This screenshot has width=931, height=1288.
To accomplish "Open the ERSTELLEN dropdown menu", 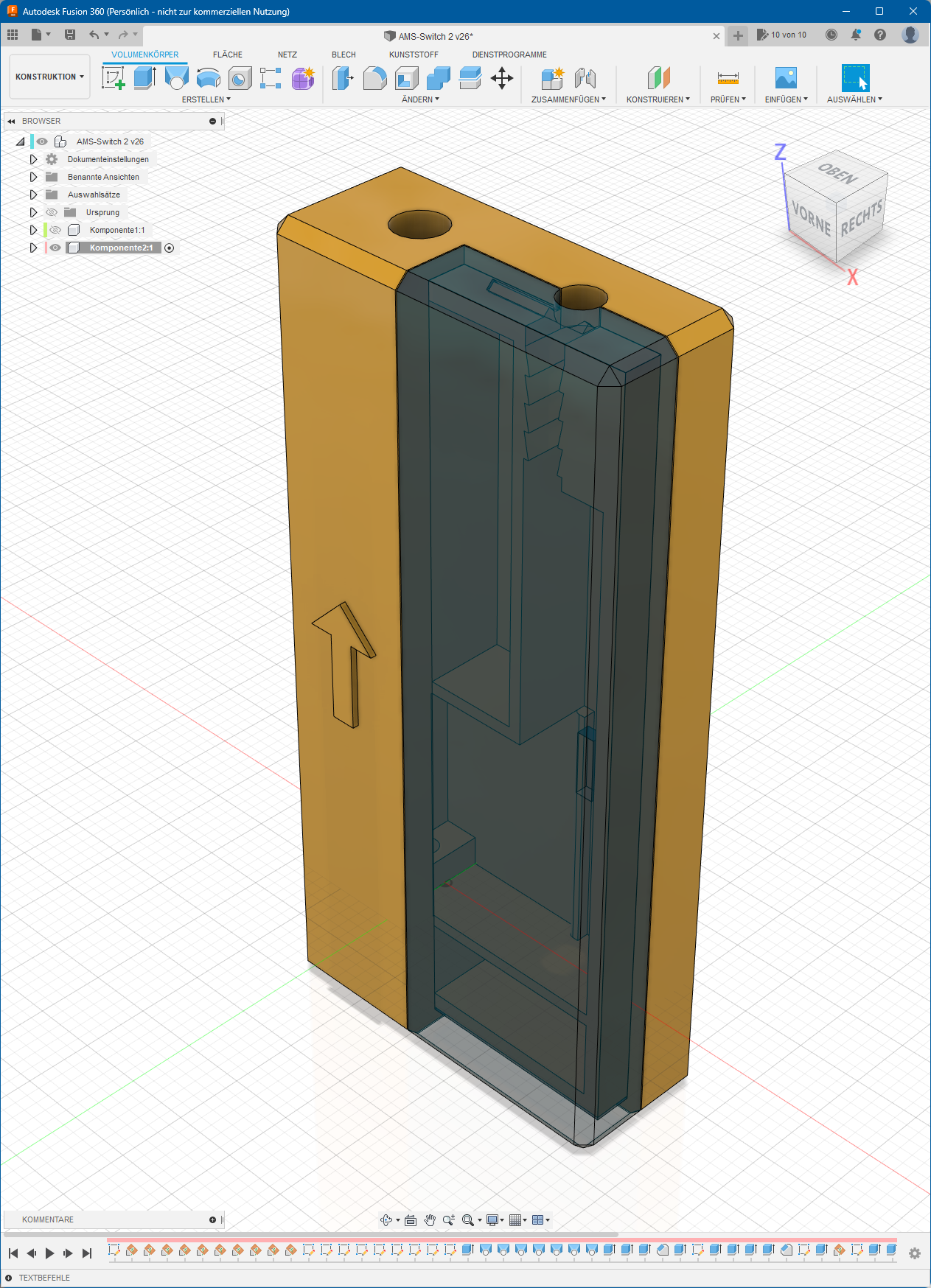I will pos(206,99).
